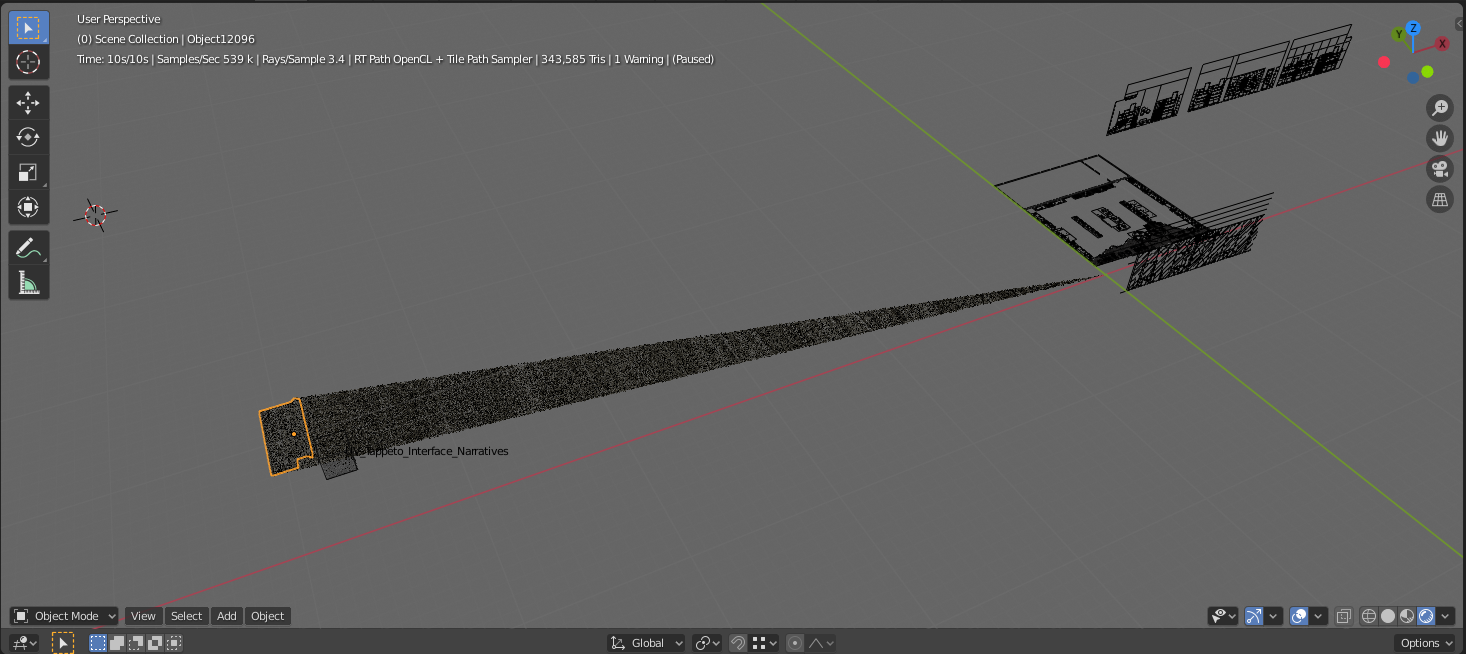Activate the Move tool
1466x654 pixels.
coord(28,102)
